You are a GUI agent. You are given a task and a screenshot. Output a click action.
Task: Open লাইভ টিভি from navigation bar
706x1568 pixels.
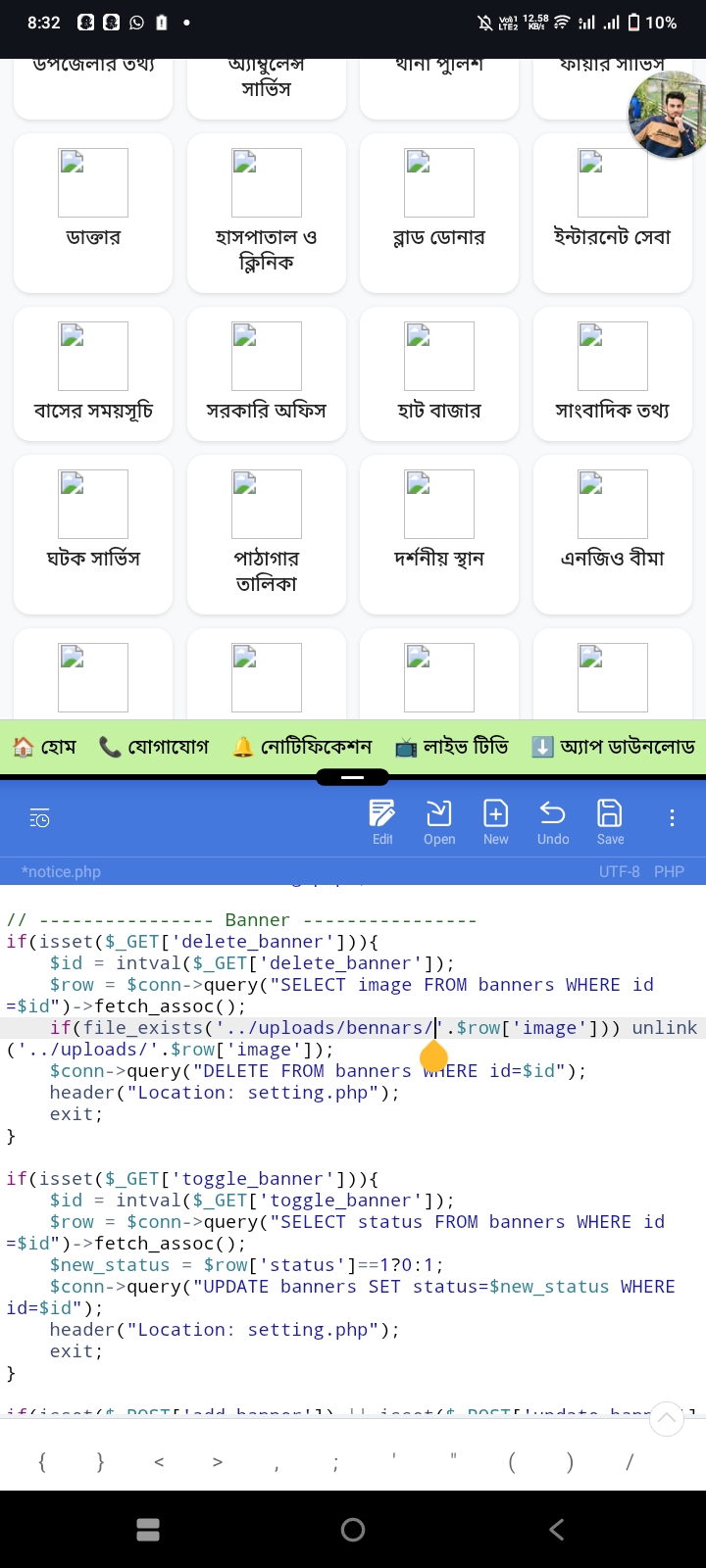point(452,748)
